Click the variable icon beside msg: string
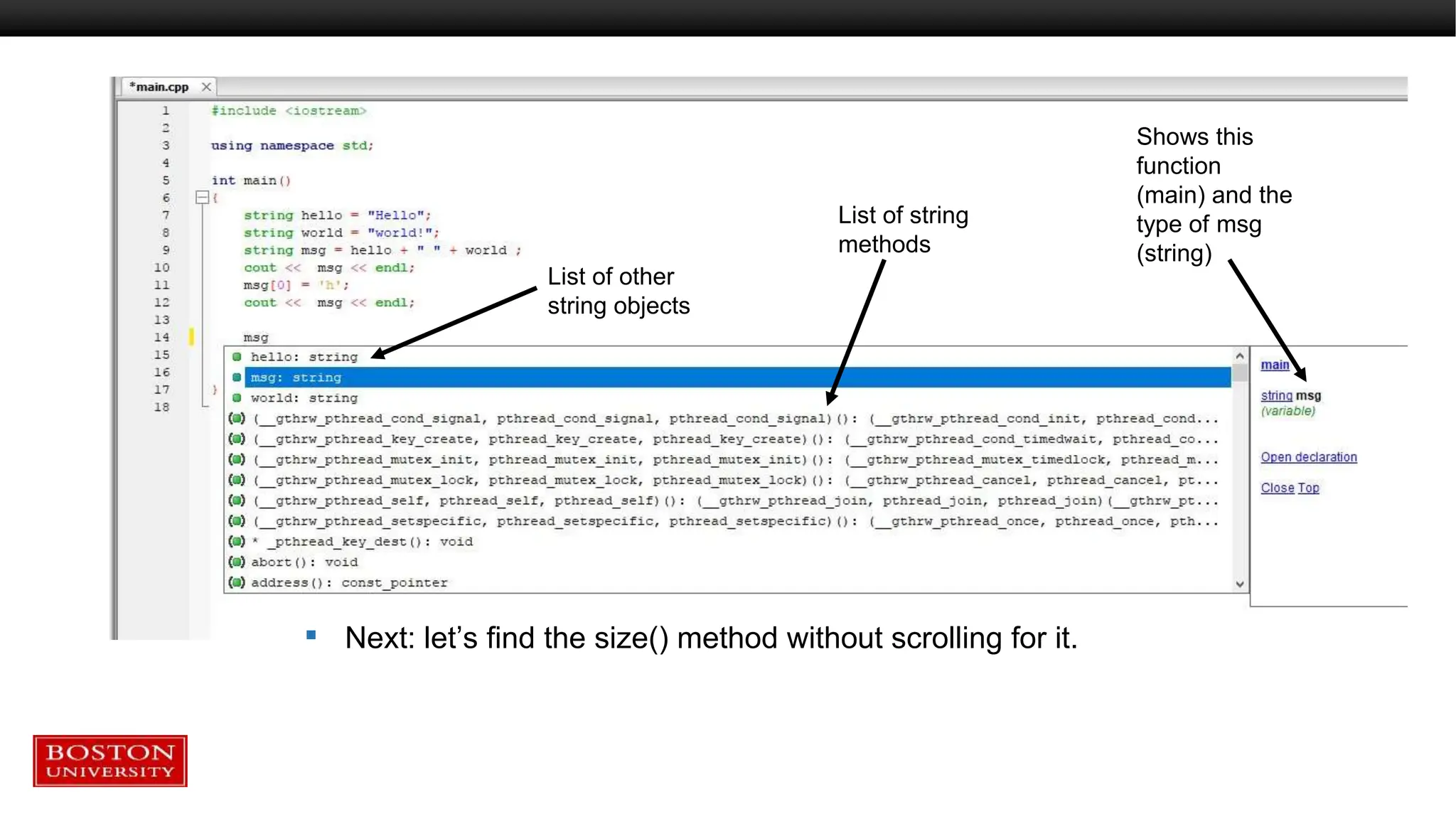 237,378
